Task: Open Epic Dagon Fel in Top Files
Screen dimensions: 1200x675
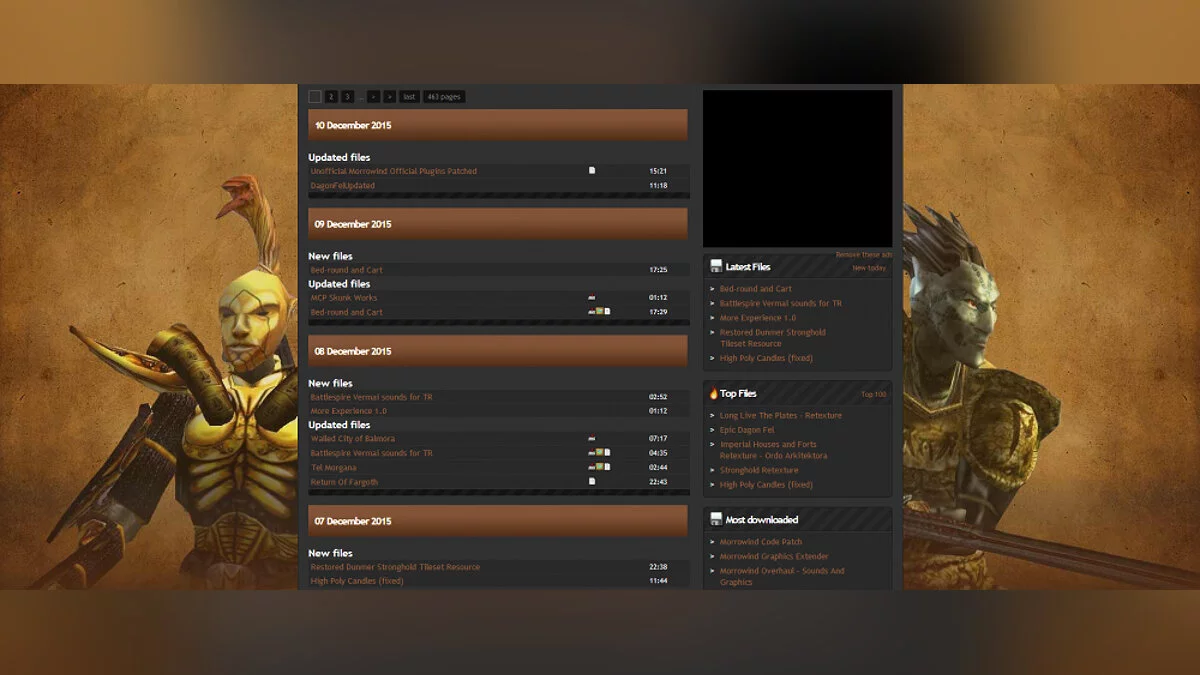Action: point(747,430)
